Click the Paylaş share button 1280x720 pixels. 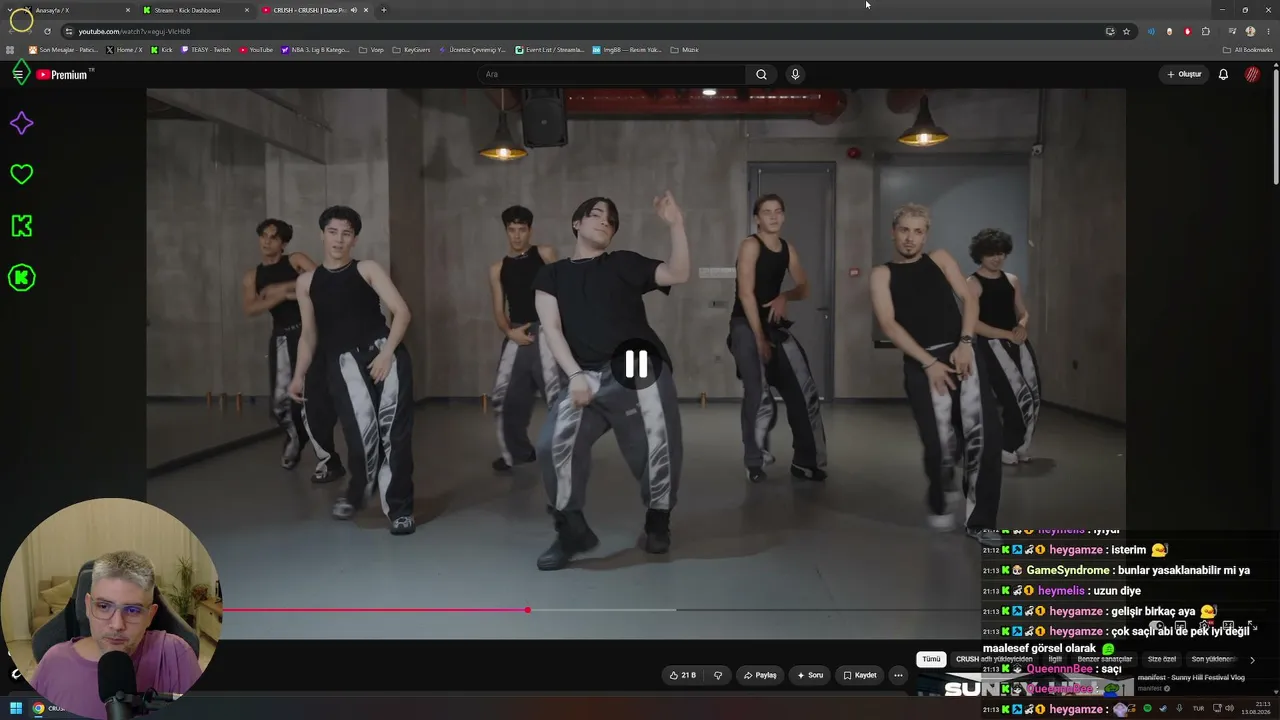760,675
